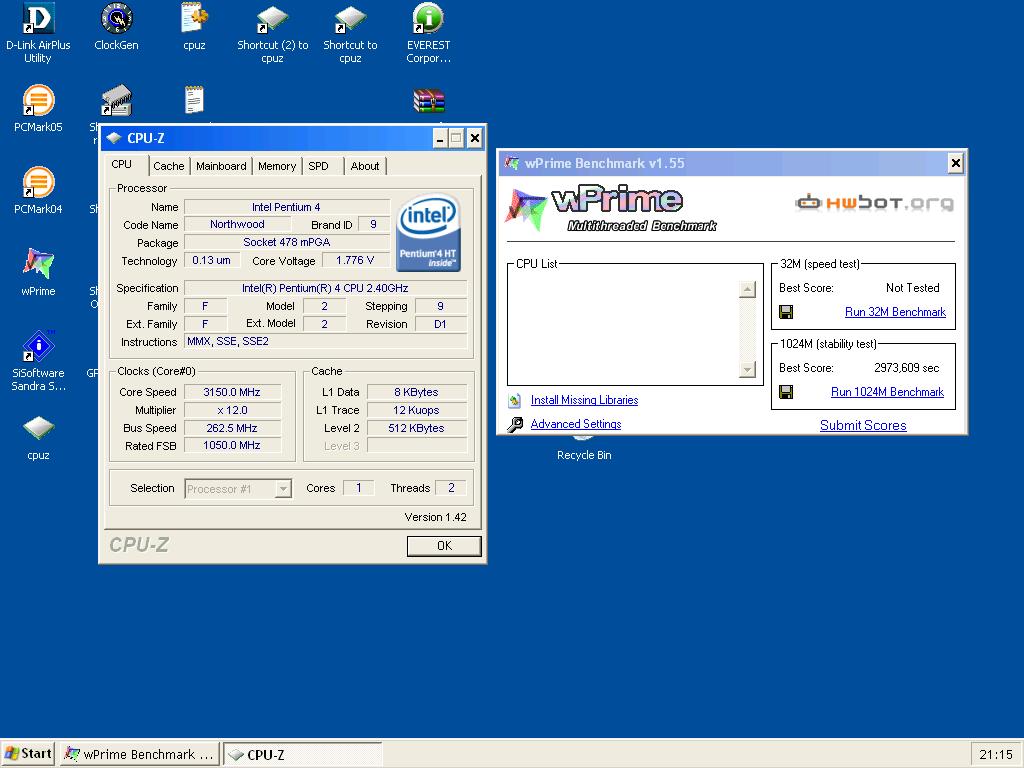Select the CPU-Z taskbar button
This screenshot has height=768, width=1024.
pos(302,754)
